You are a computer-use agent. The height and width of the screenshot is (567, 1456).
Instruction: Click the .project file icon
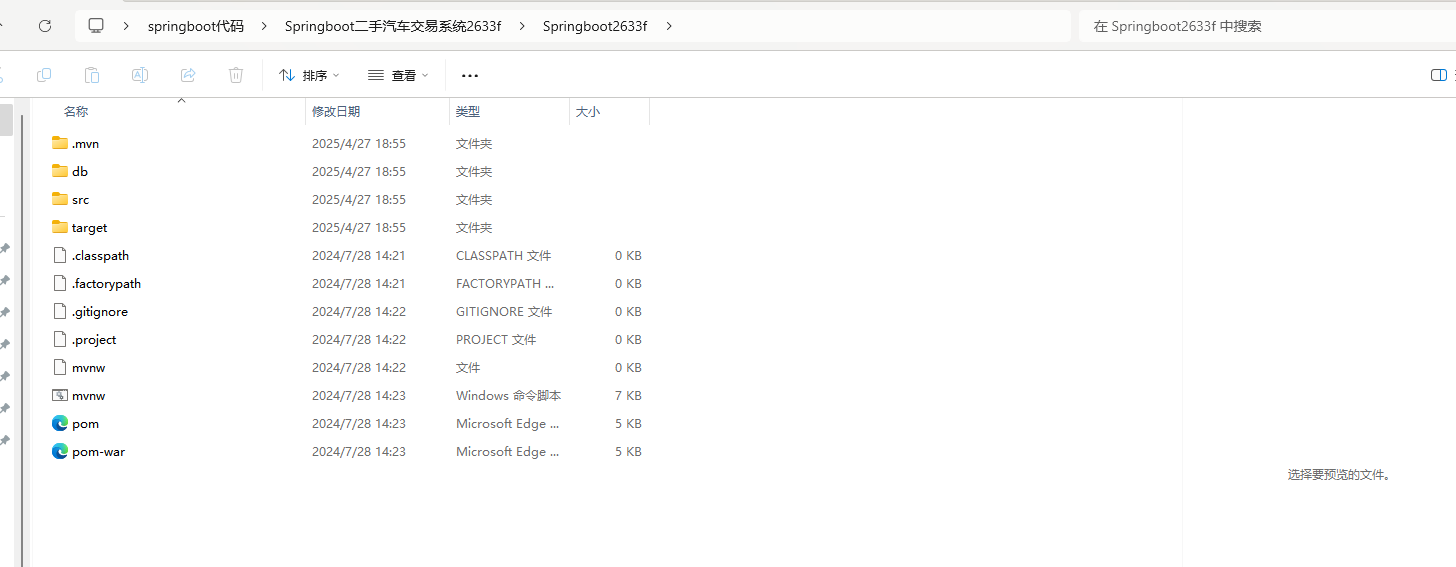60,339
